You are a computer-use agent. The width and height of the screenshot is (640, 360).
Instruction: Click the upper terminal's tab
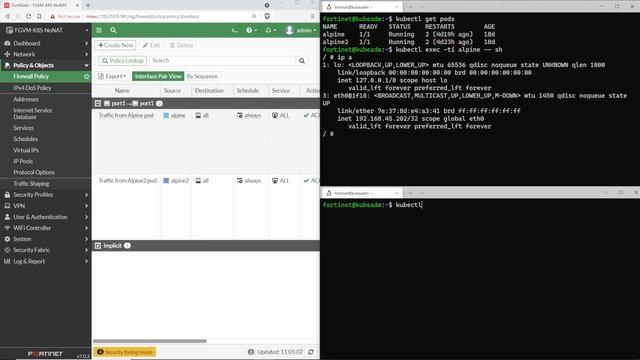(362, 7)
